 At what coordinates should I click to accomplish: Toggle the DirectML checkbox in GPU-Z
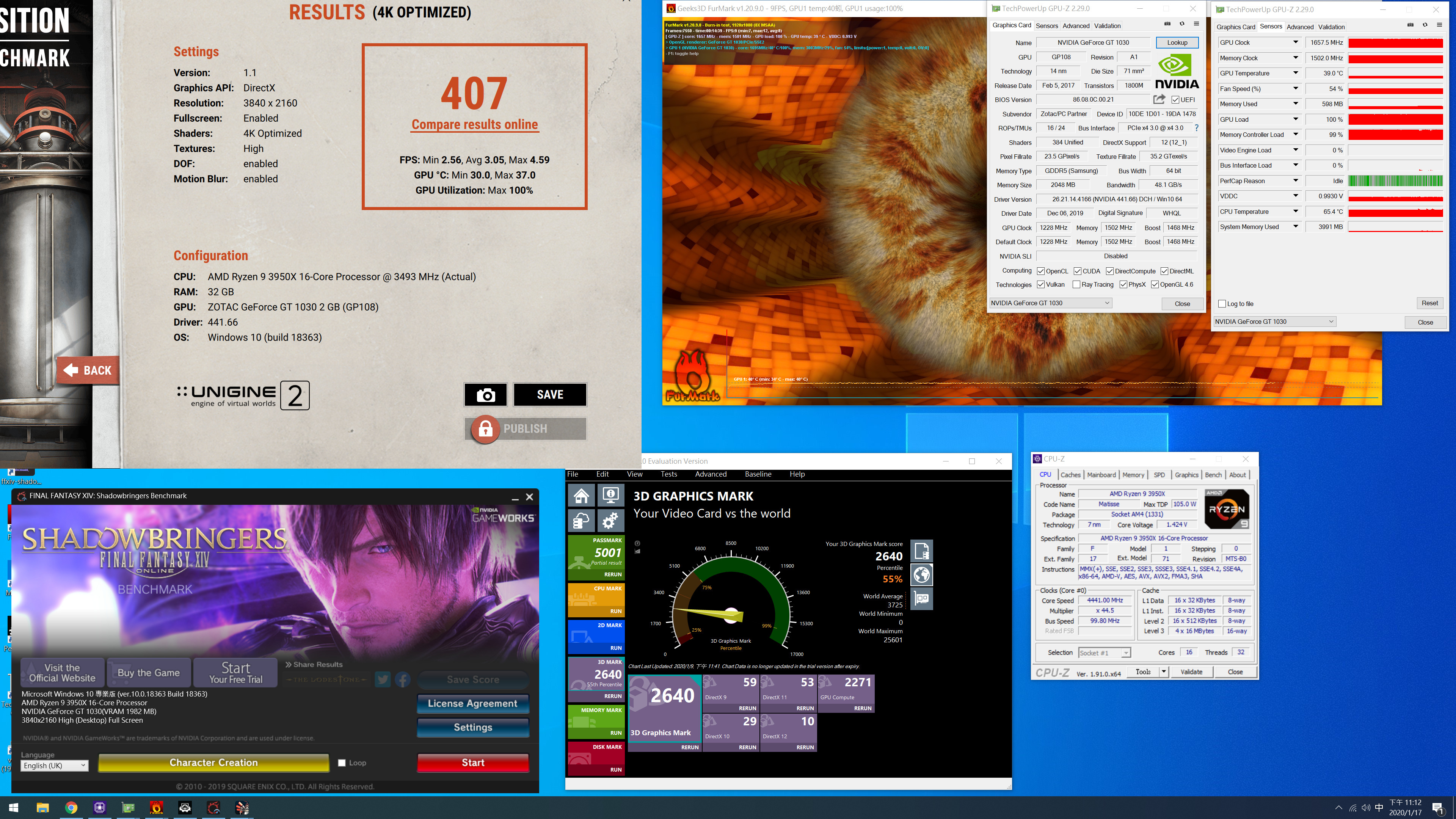(1164, 271)
